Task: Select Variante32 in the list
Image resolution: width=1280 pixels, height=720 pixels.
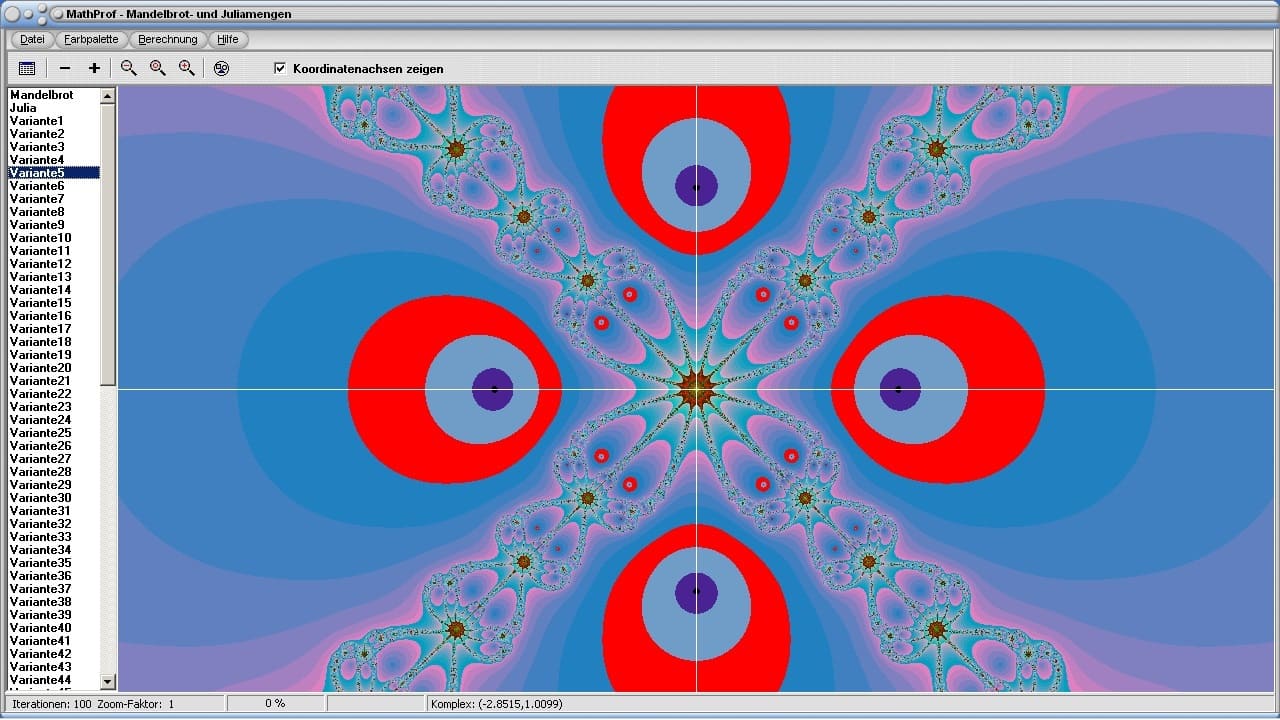Action: (x=40, y=524)
